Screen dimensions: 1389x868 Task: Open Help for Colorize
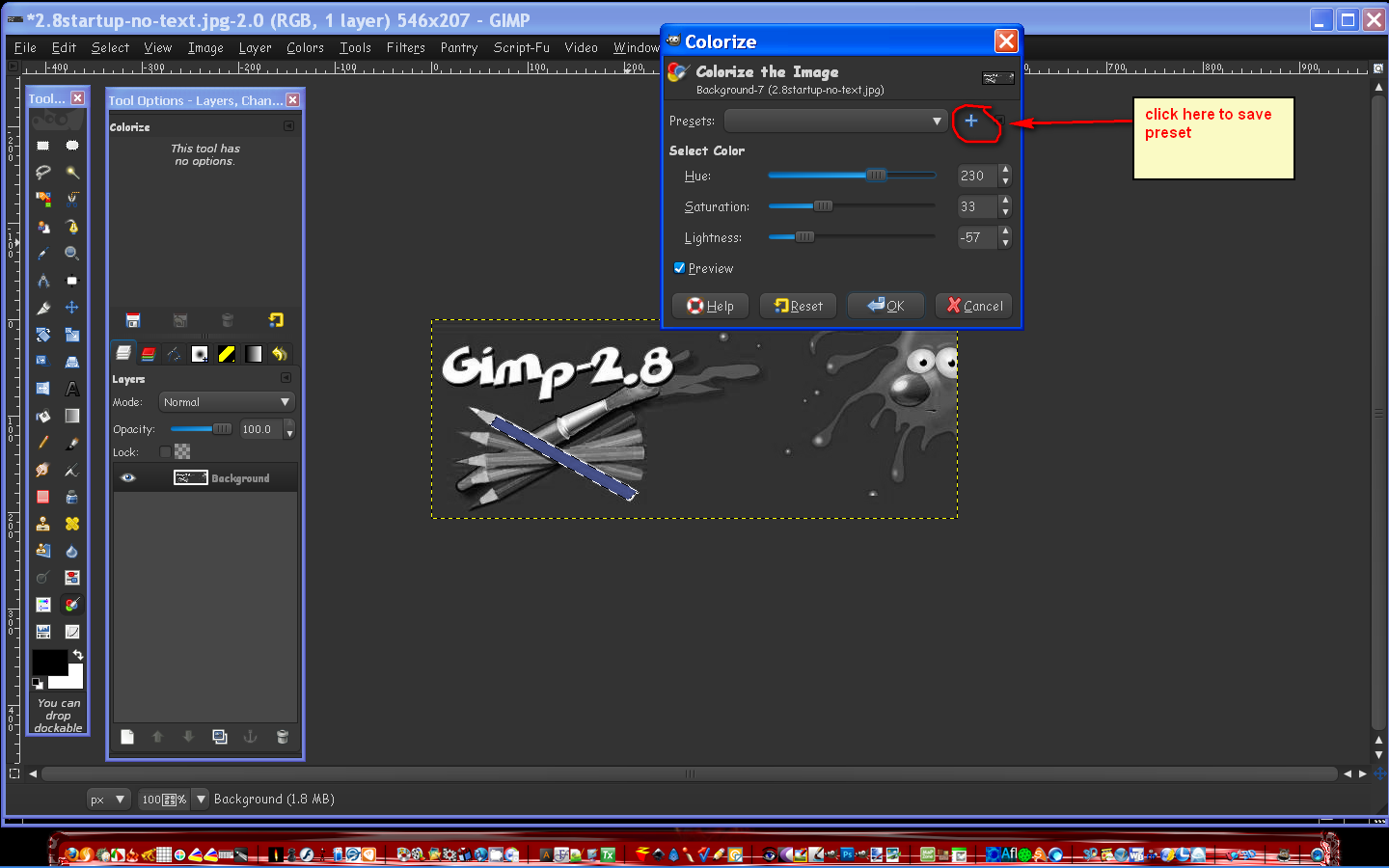710,306
